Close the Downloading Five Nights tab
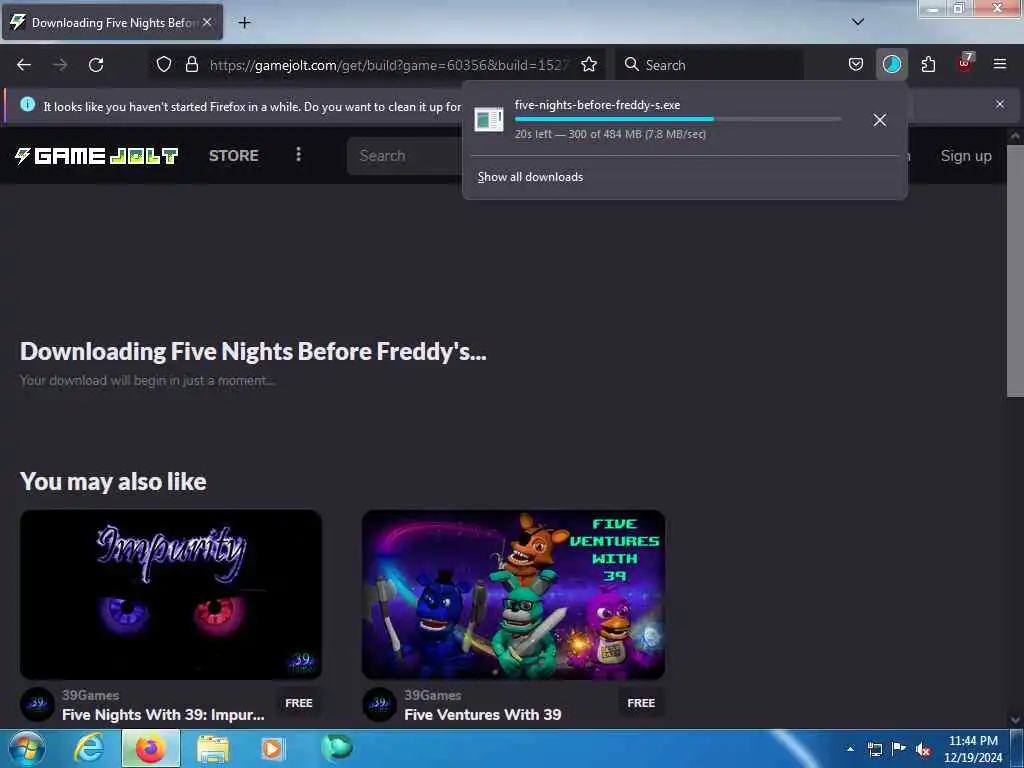Viewport: 1024px width, 768px height. point(207,22)
